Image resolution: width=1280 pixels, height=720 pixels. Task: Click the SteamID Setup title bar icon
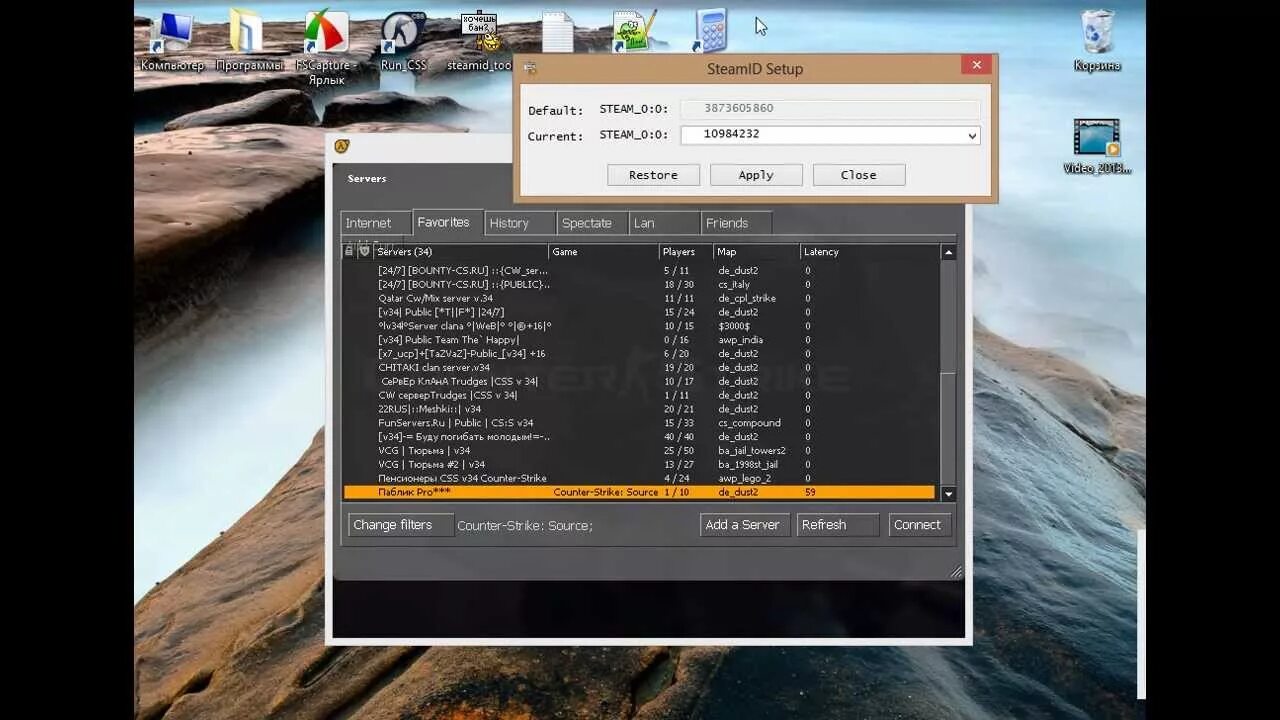530,68
